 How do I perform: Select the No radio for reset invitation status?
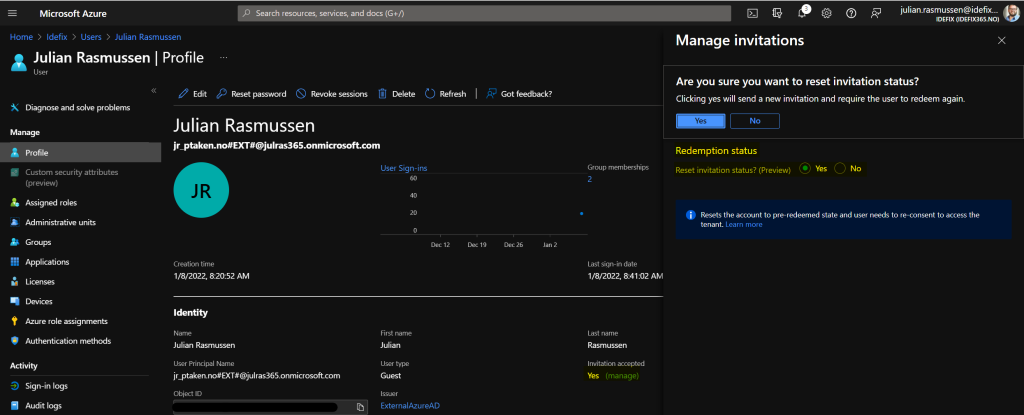(x=840, y=169)
